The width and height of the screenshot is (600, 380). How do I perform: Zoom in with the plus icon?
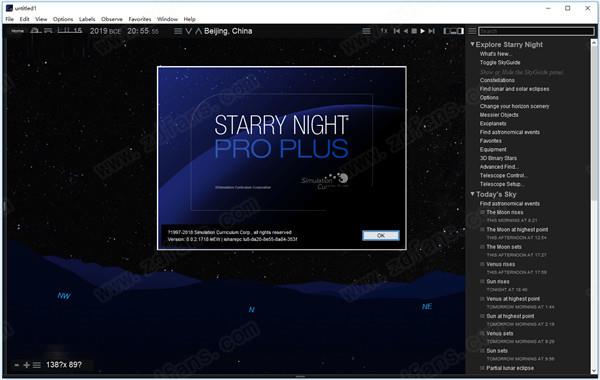point(26,365)
